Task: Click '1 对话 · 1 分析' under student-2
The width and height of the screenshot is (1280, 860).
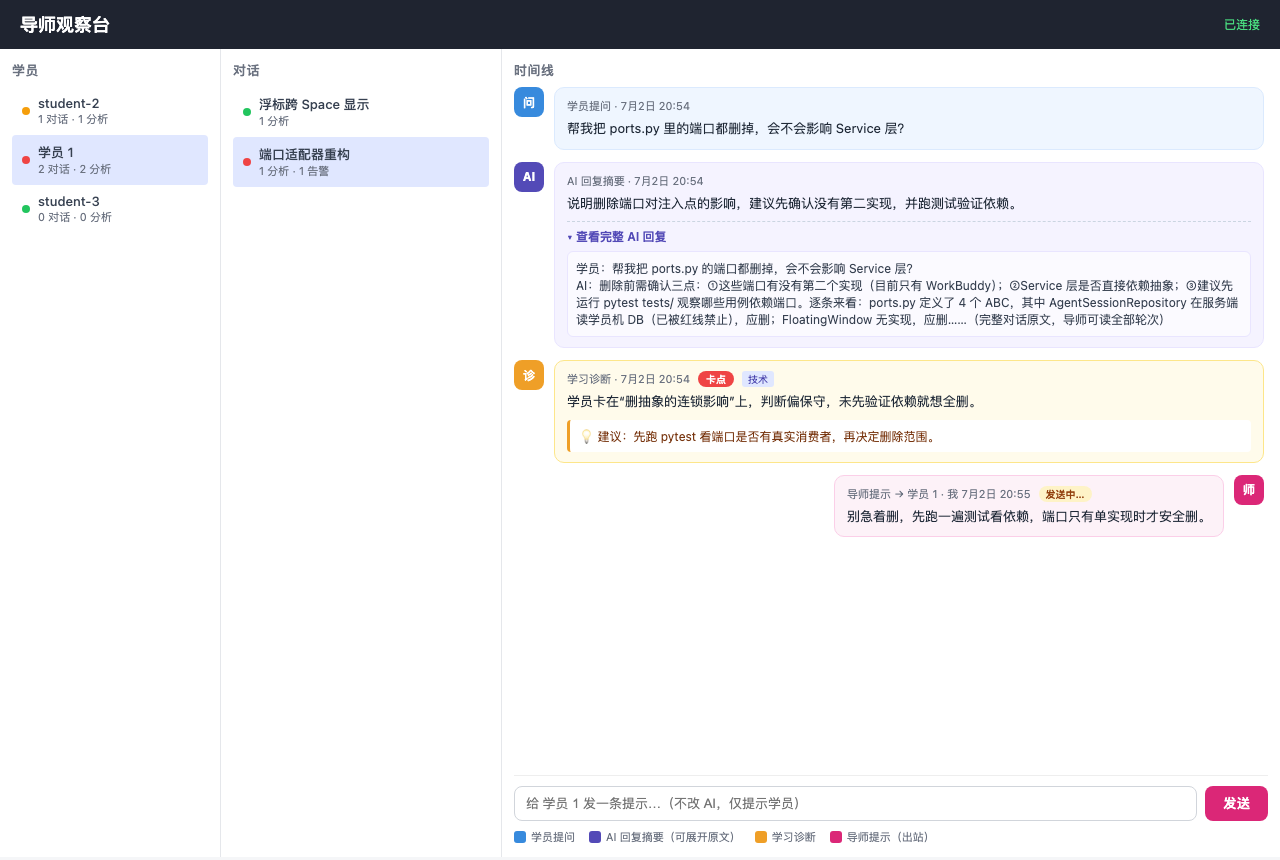Action: point(73,120)
